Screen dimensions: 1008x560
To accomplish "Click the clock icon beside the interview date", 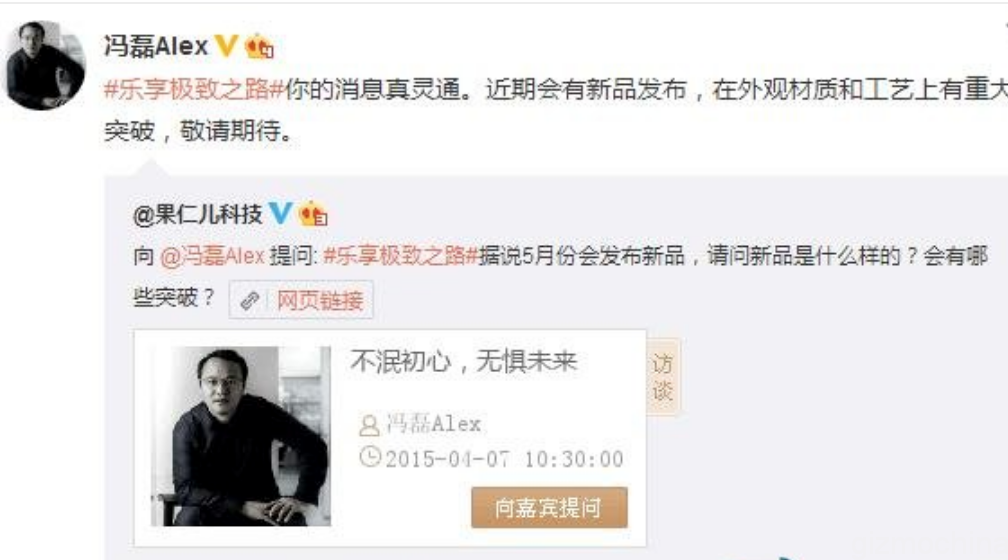I will pos(370,457).
